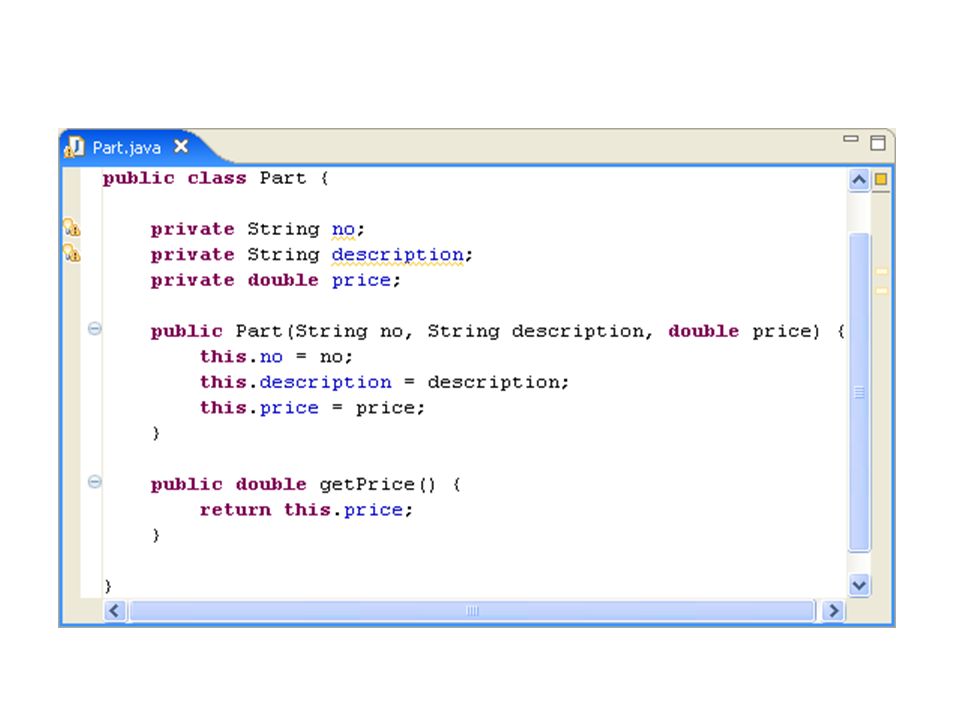The width and height of the screenshot is (960, 720).
Task: Click the underlined field name 'no'
Action: (343, 230)
